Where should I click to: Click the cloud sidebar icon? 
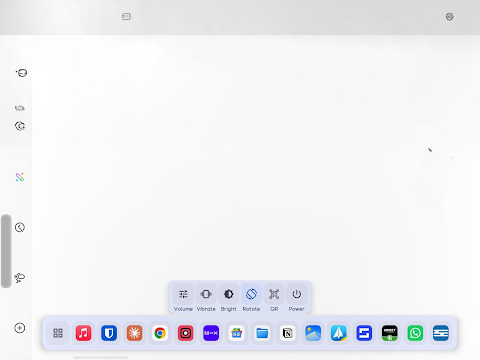[20, 278]
